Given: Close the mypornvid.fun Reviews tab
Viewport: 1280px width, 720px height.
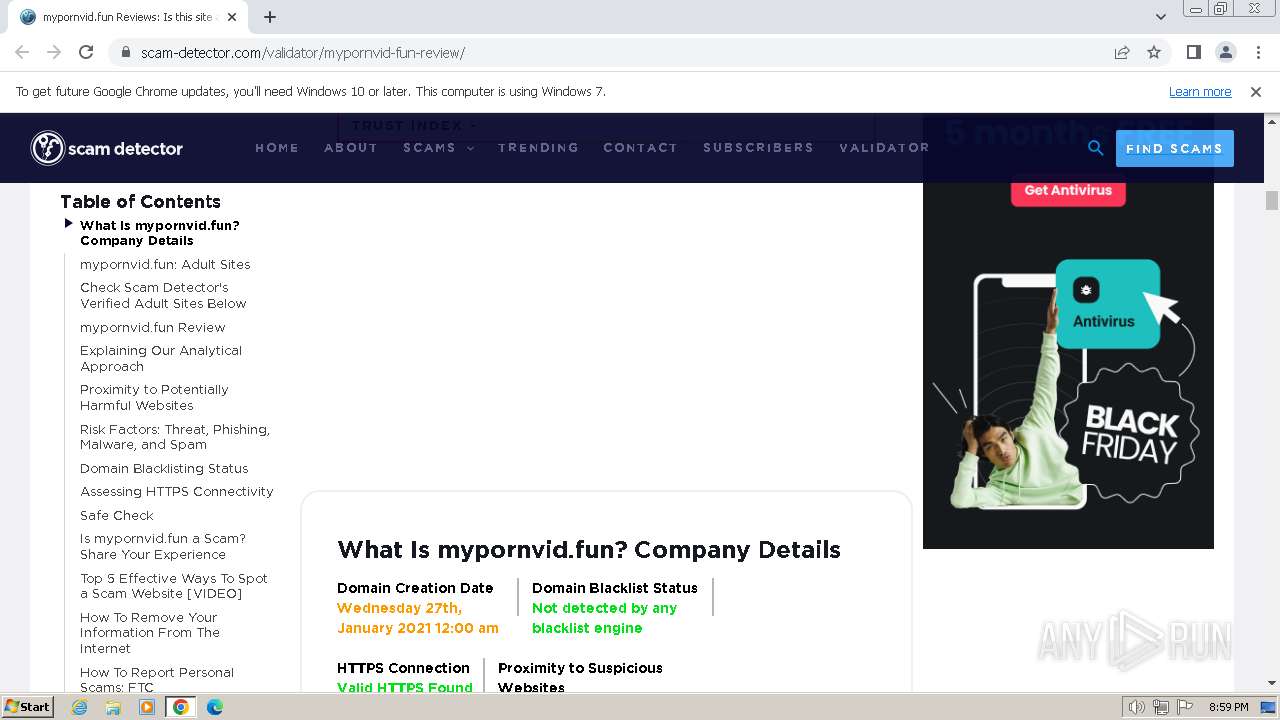Looking at the screenshot, I should 232,17.
